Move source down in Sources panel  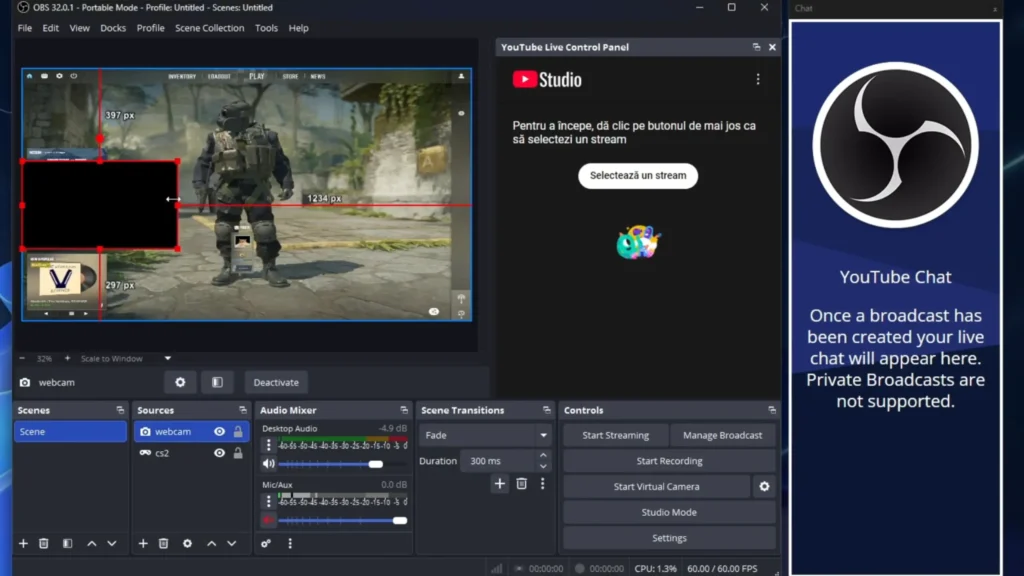[232, 543]
